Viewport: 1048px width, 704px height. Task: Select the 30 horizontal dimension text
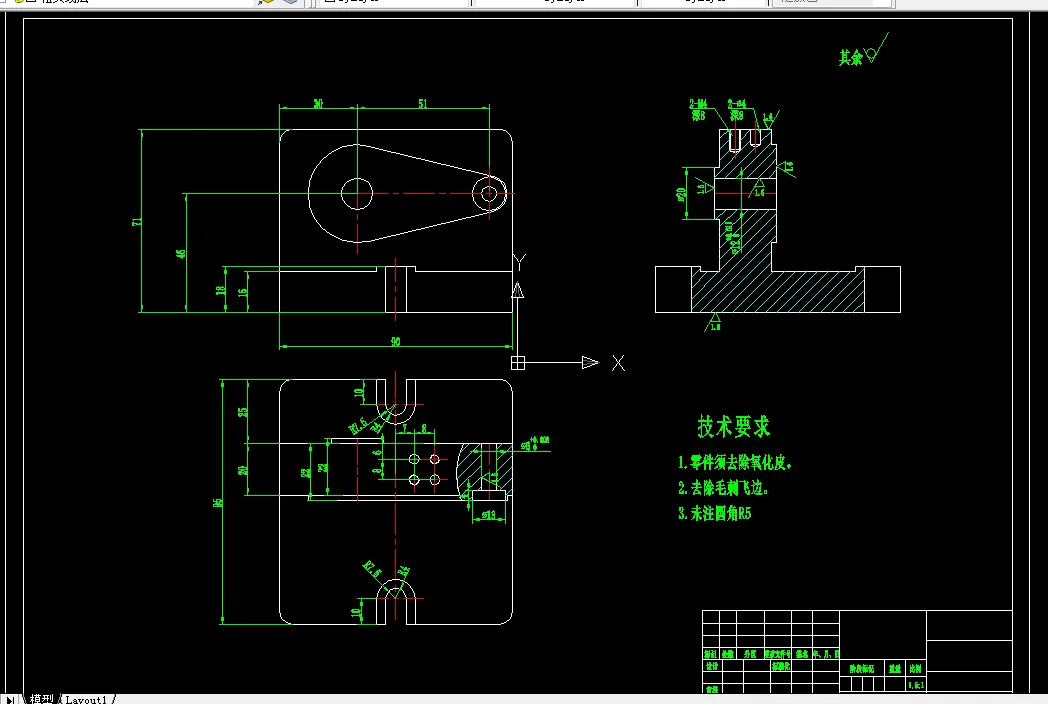click(x=318, y=104)
